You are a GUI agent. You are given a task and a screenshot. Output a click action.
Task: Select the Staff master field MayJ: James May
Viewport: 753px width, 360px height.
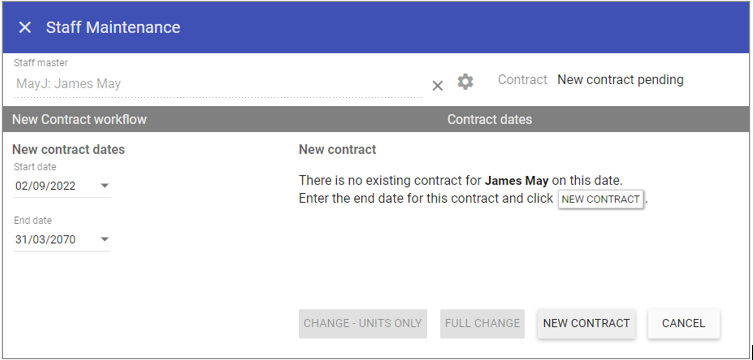(x=218, y=84)
